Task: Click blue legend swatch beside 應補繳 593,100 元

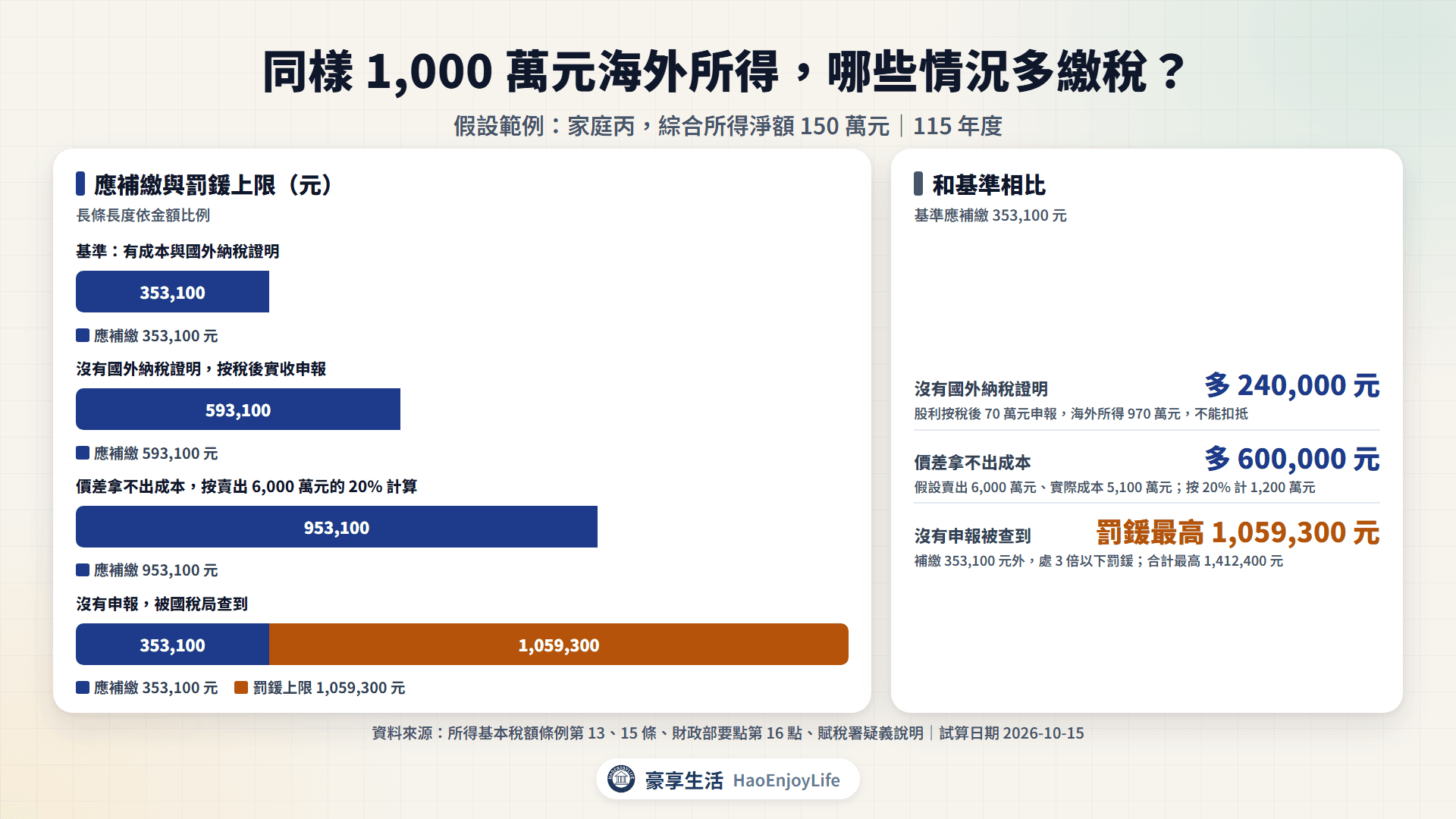Action: pyautogui.click(x=83, y=453)
